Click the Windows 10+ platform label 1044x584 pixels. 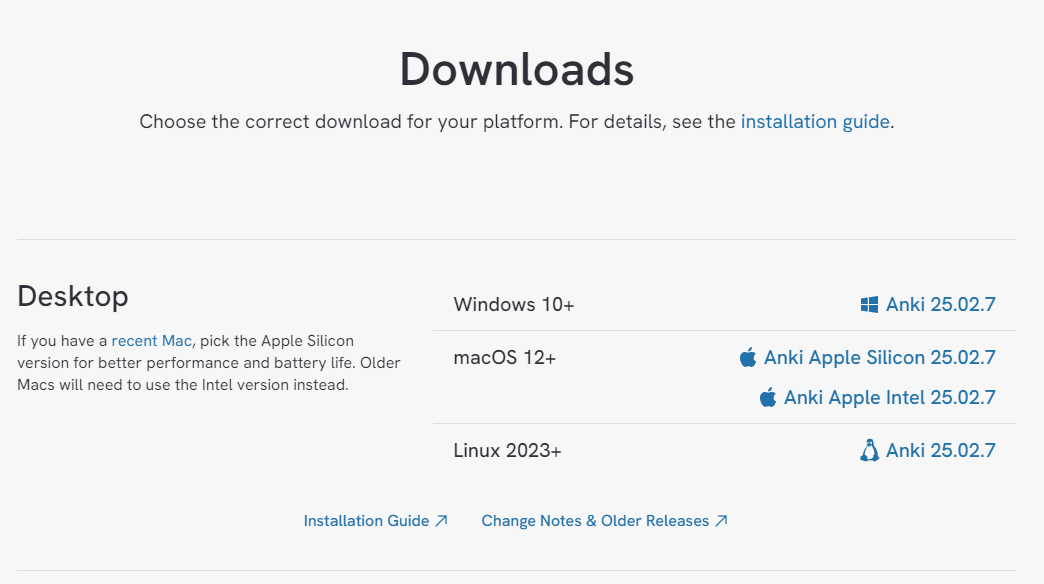coord(513,305)
